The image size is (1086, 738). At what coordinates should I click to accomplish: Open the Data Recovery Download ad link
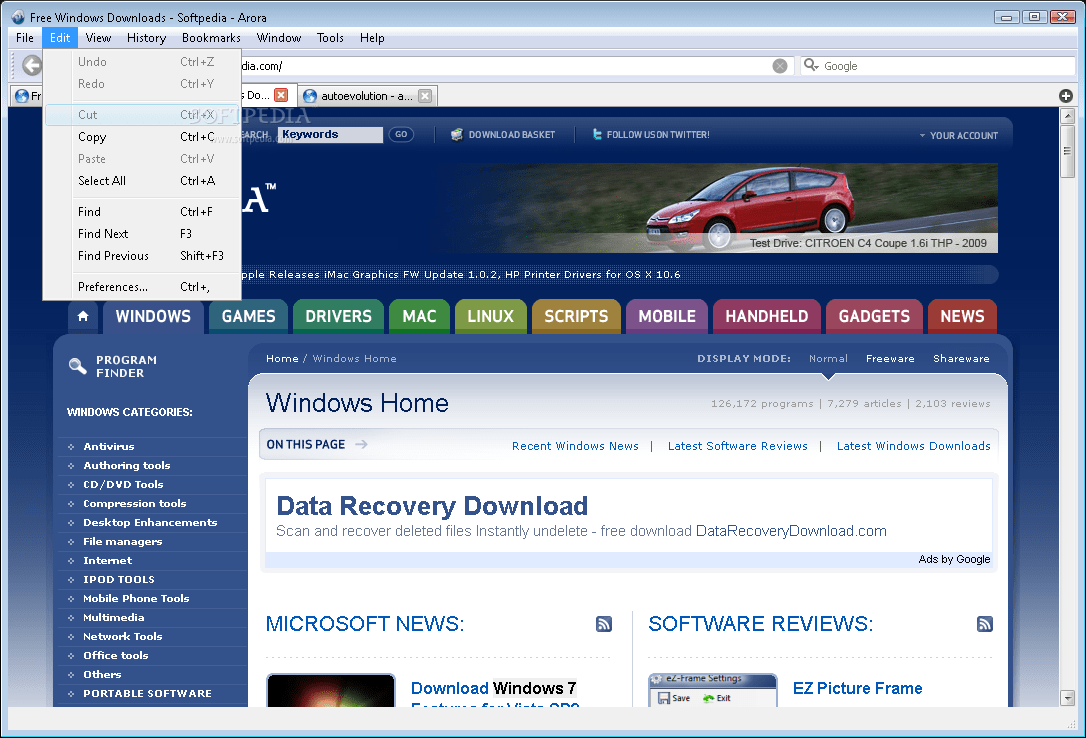(431, 506)
